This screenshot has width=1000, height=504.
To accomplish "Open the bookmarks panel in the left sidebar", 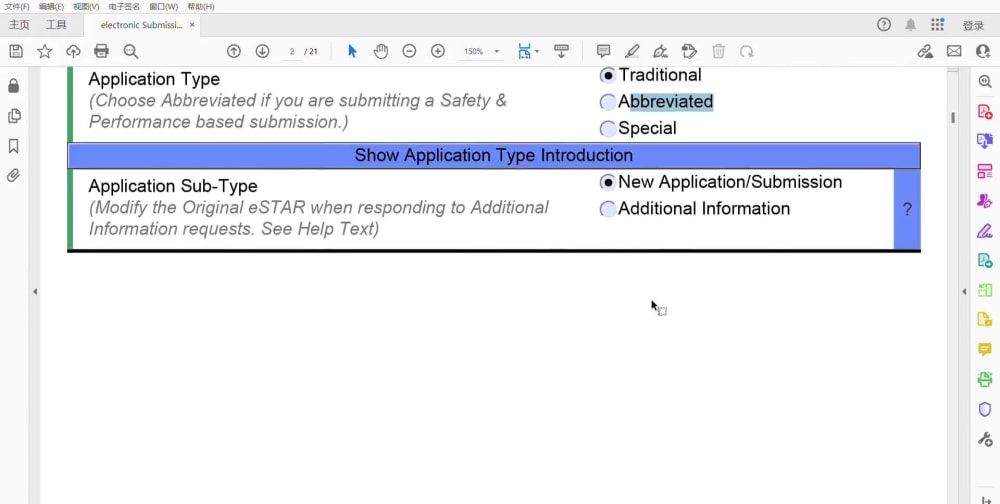I will 13,146.
